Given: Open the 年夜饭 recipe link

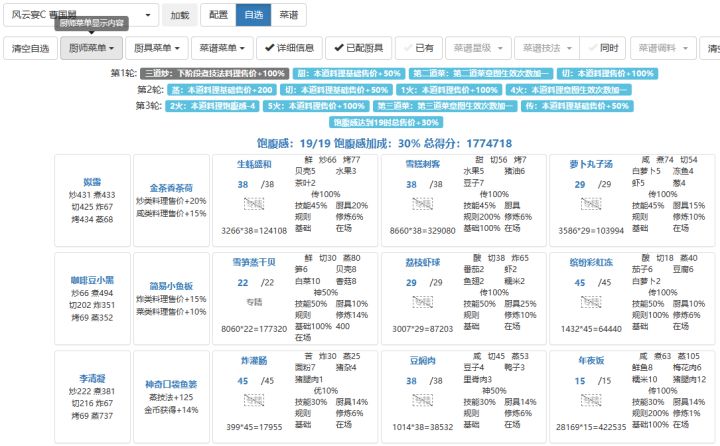Looking at the screenshot, I should [591, 361].
